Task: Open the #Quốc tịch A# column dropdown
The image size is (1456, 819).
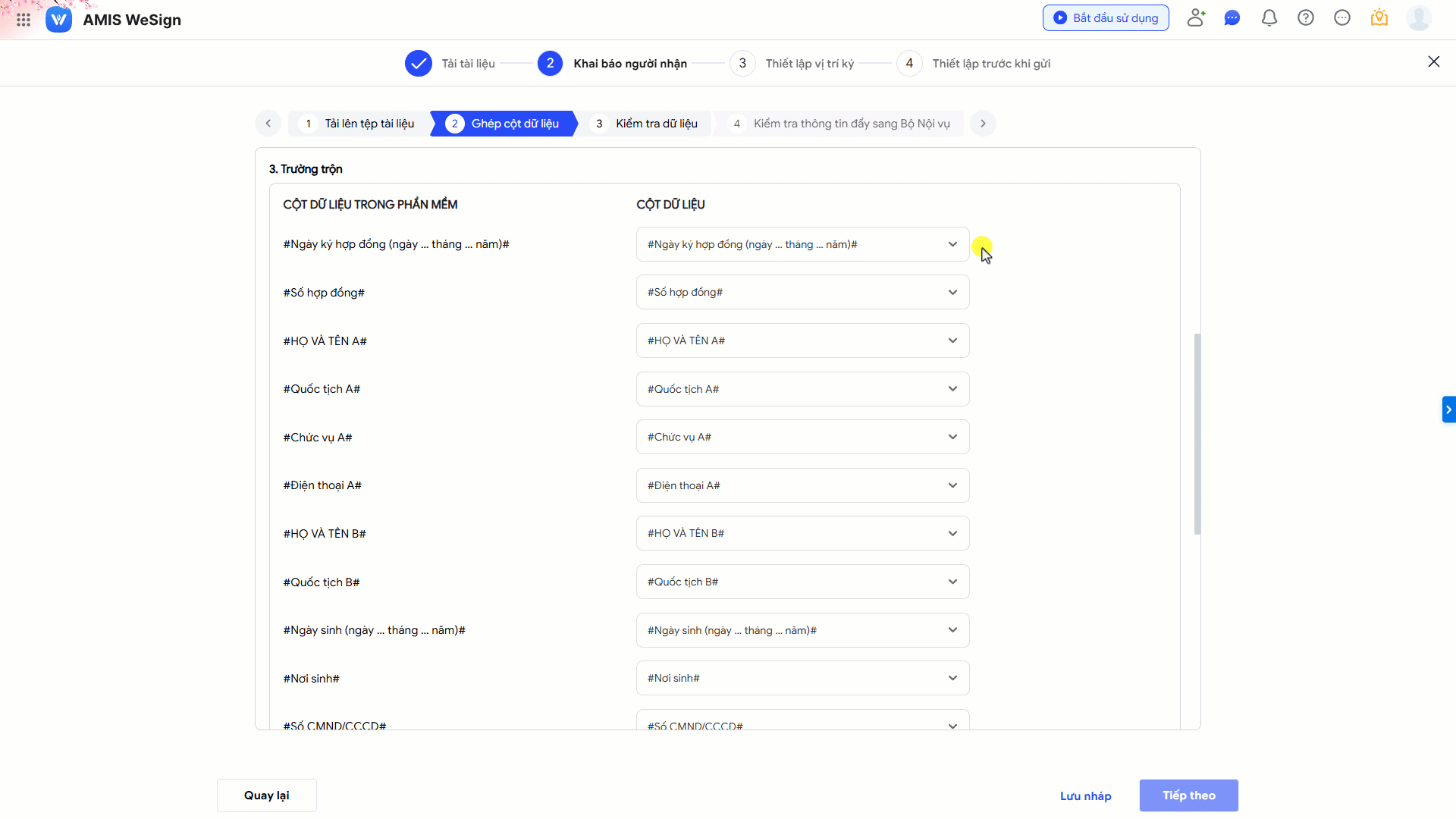Action: [x=802, y=389]
